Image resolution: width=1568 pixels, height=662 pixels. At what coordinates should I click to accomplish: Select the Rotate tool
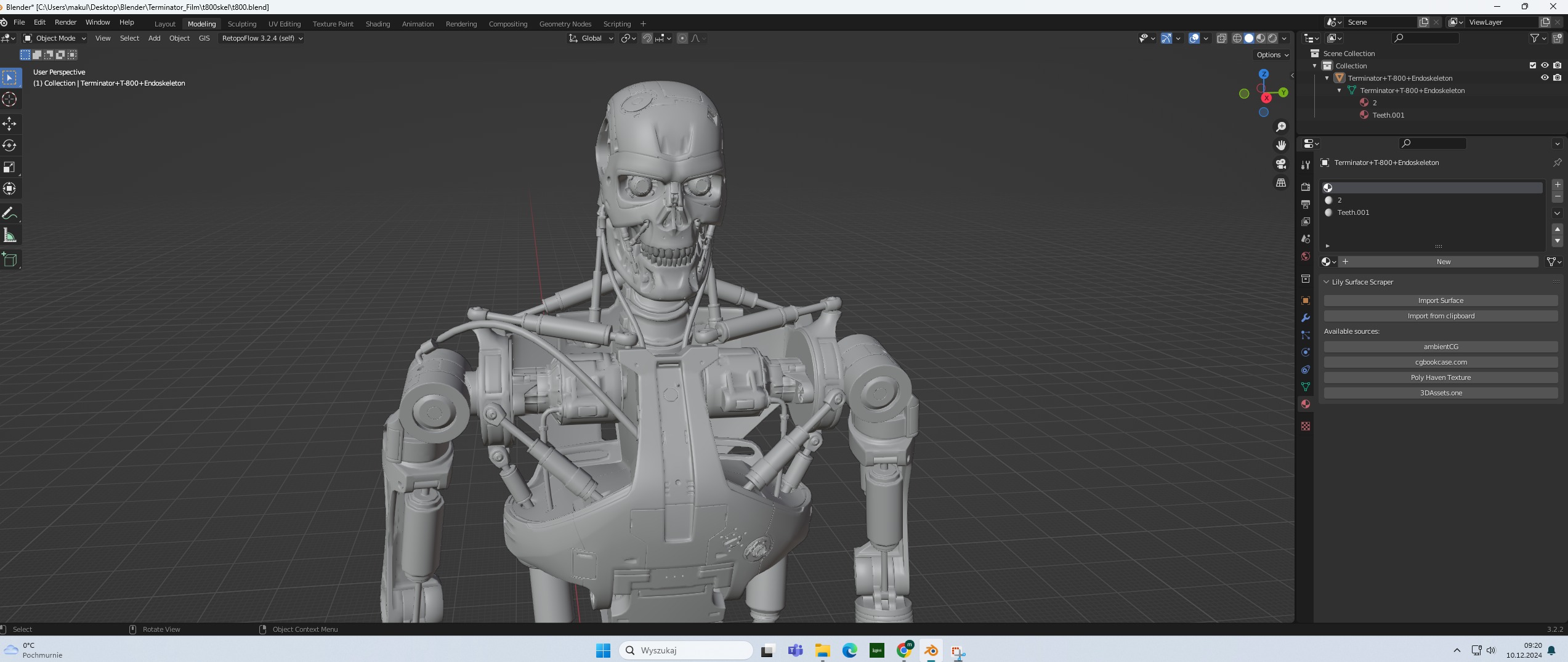point(10,145)
